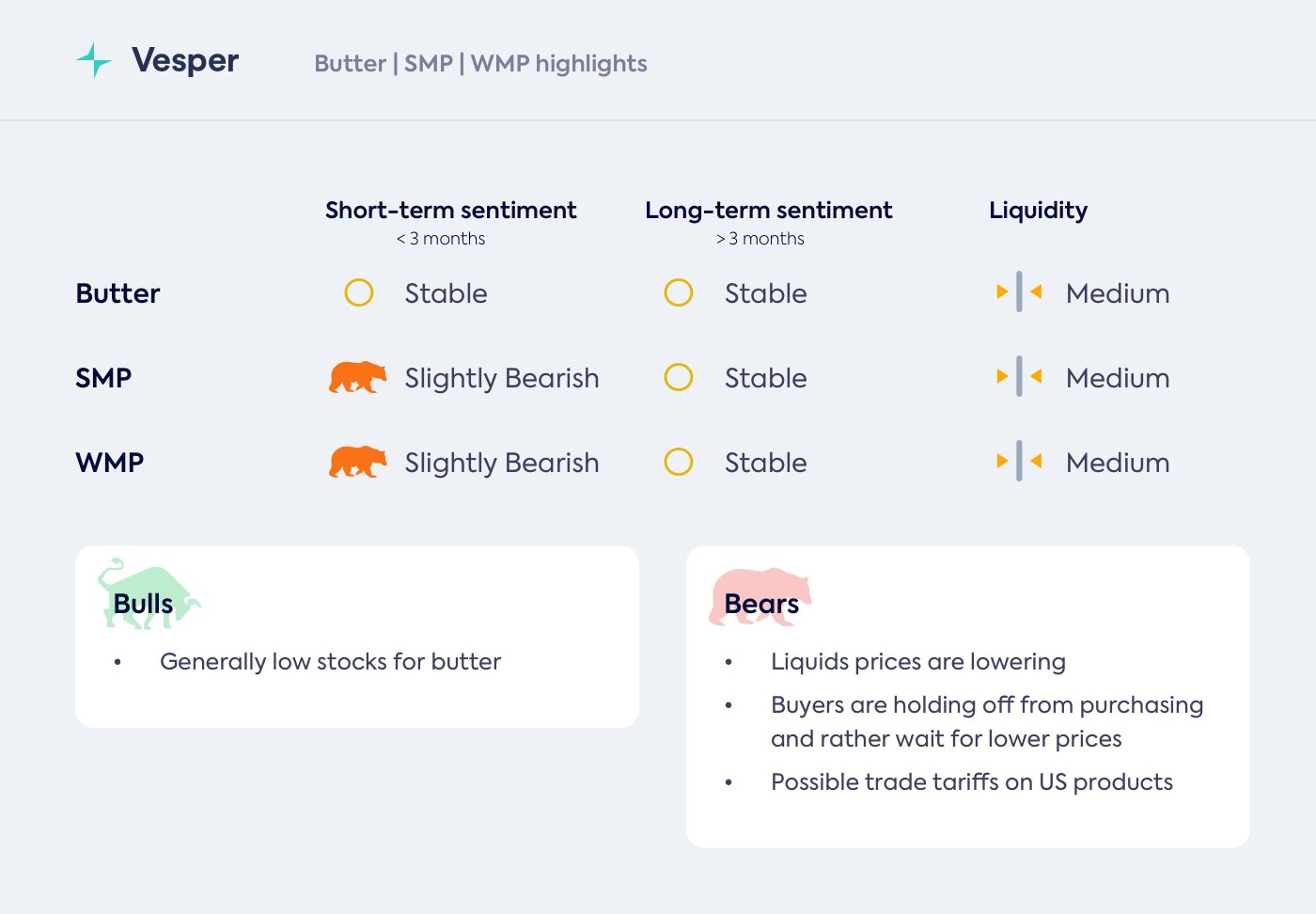This screenshot has width=1316, height=914.
Task: Select Butter long-term Stable circle
Action: [x=679, y=292]
